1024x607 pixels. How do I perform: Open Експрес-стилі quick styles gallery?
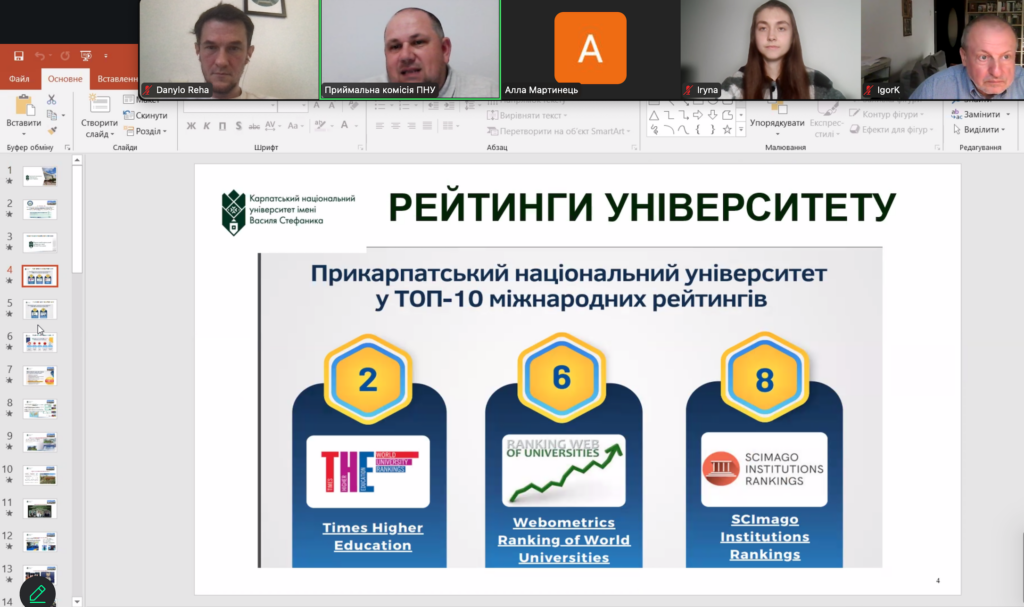click(x=826, y=118)
